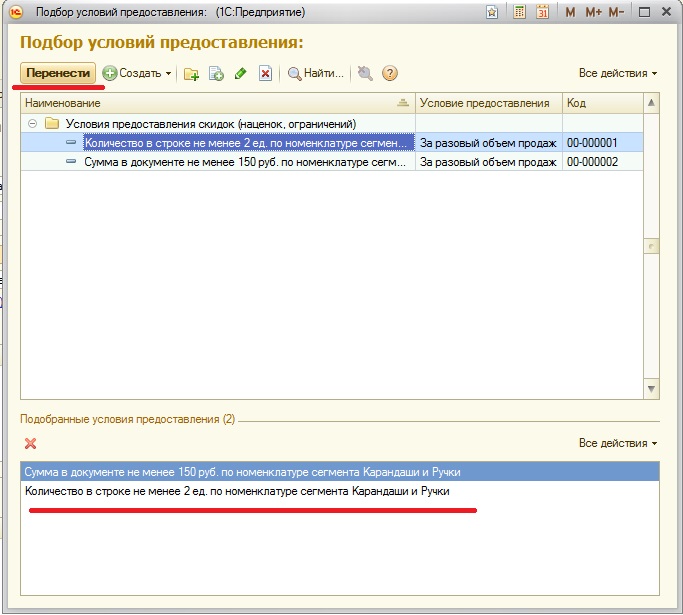Open the Создать dropdown arrow
Viewport: 683px width, 615px height.
coord(169,74)
